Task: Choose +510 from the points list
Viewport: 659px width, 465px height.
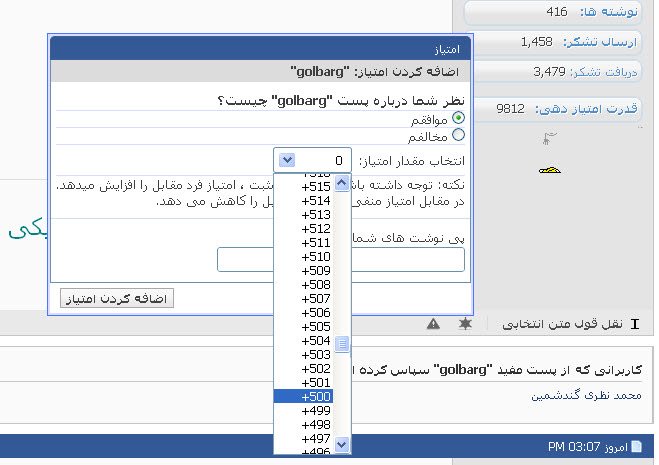Action: click(303, 256)
